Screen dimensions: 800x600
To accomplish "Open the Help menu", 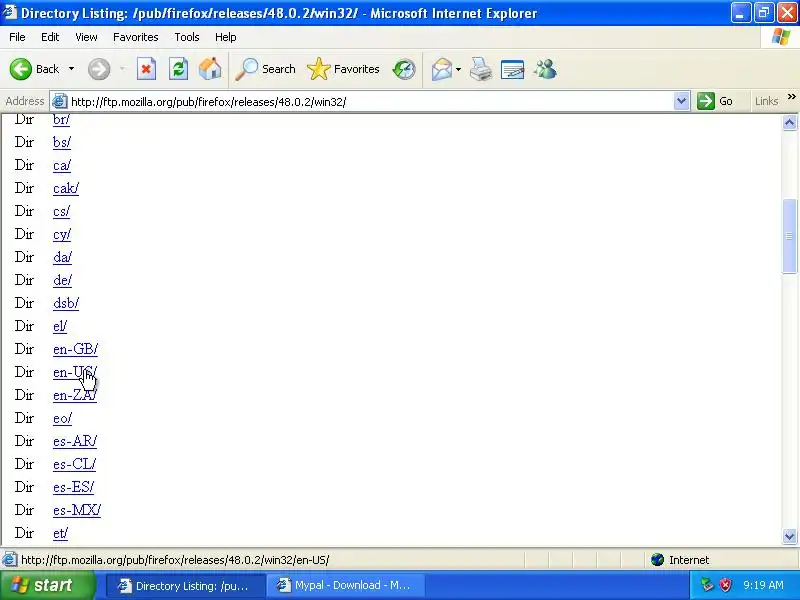I will (x=226, y=37).
